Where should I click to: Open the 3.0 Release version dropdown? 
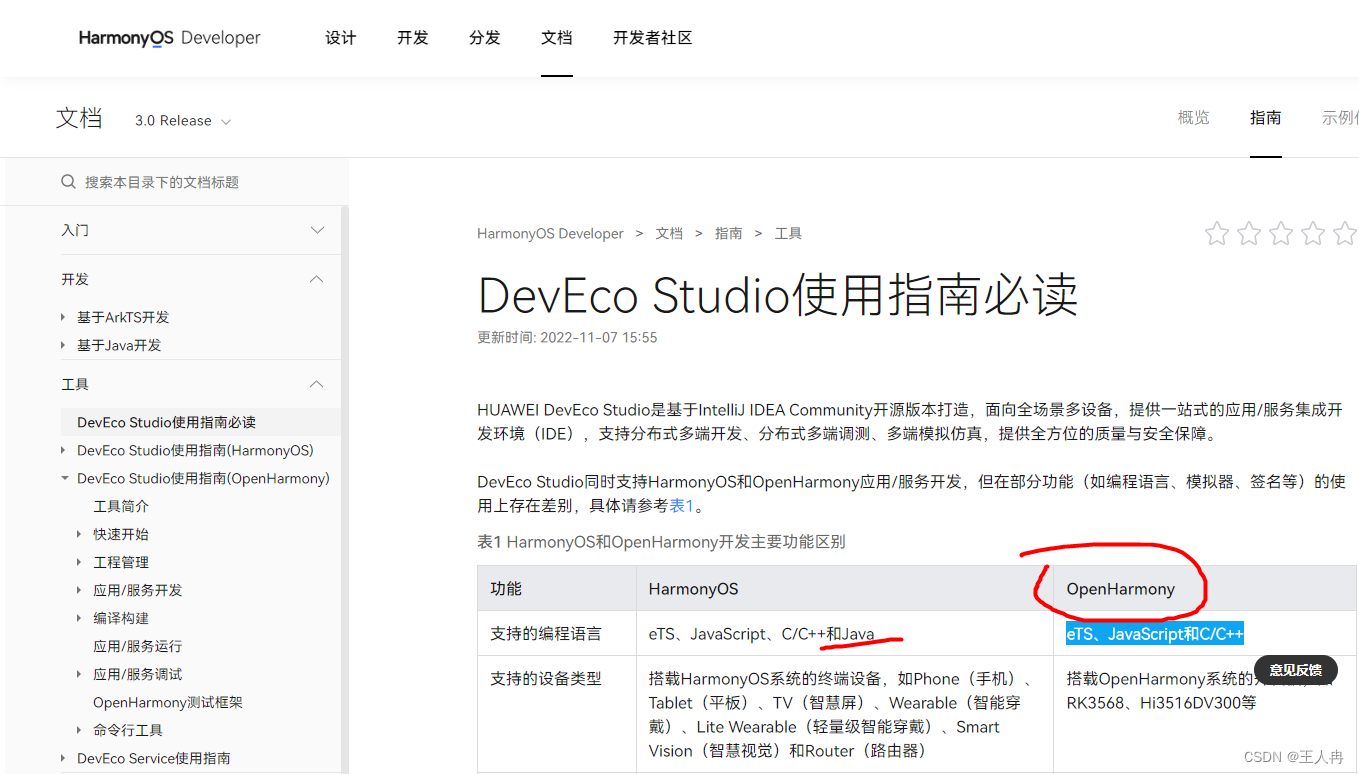click(x=183, y=121)
